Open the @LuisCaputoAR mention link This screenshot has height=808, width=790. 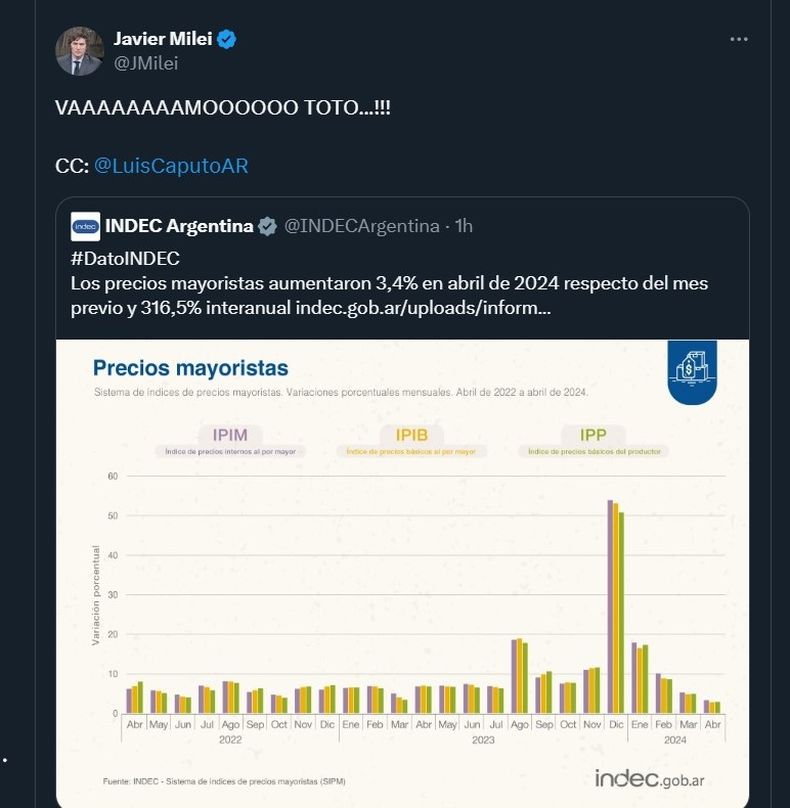coord(171,166)
